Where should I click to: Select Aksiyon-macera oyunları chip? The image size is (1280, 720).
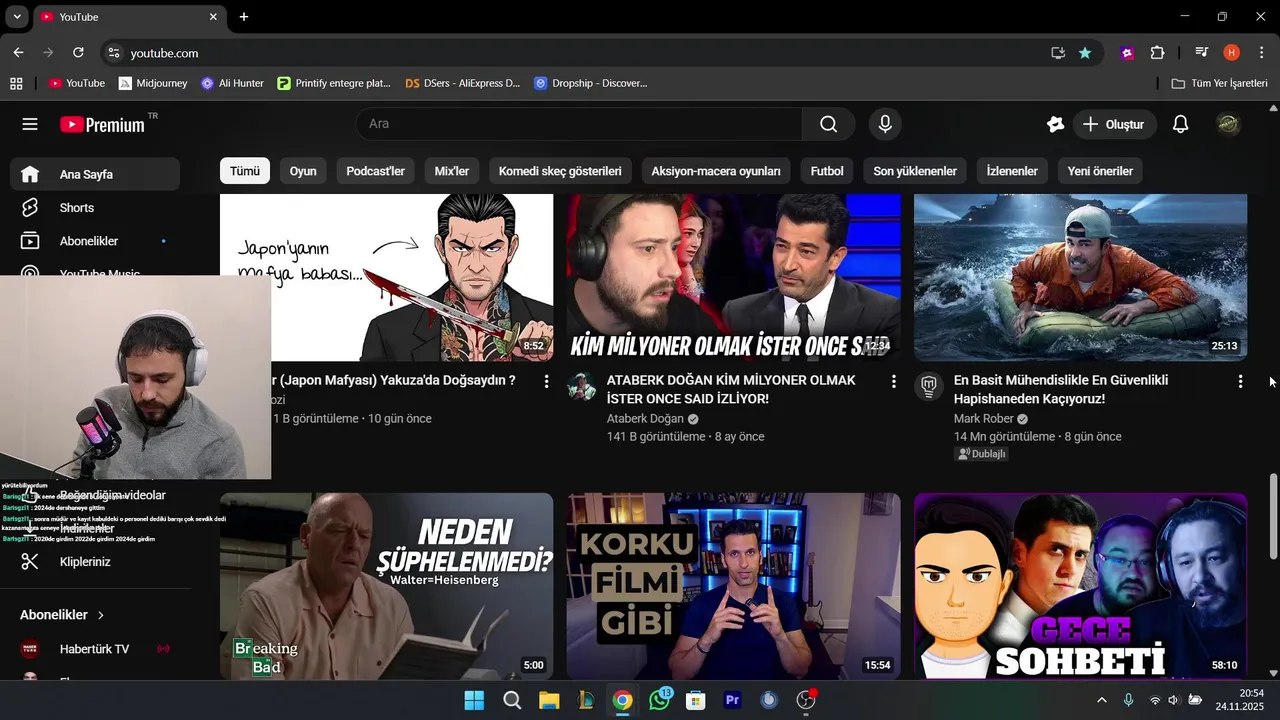click(716, 171)
